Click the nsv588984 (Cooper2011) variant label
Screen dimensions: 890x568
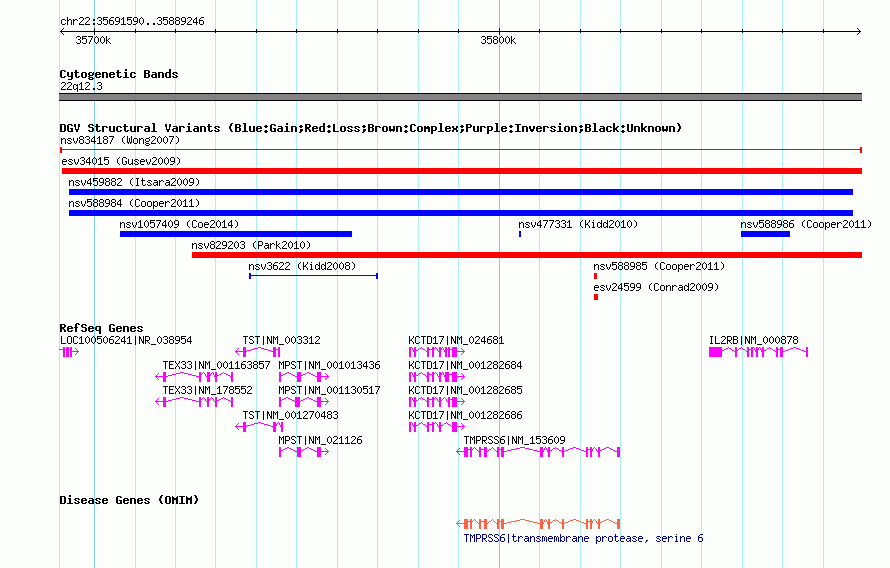click(x=134, y=203)
